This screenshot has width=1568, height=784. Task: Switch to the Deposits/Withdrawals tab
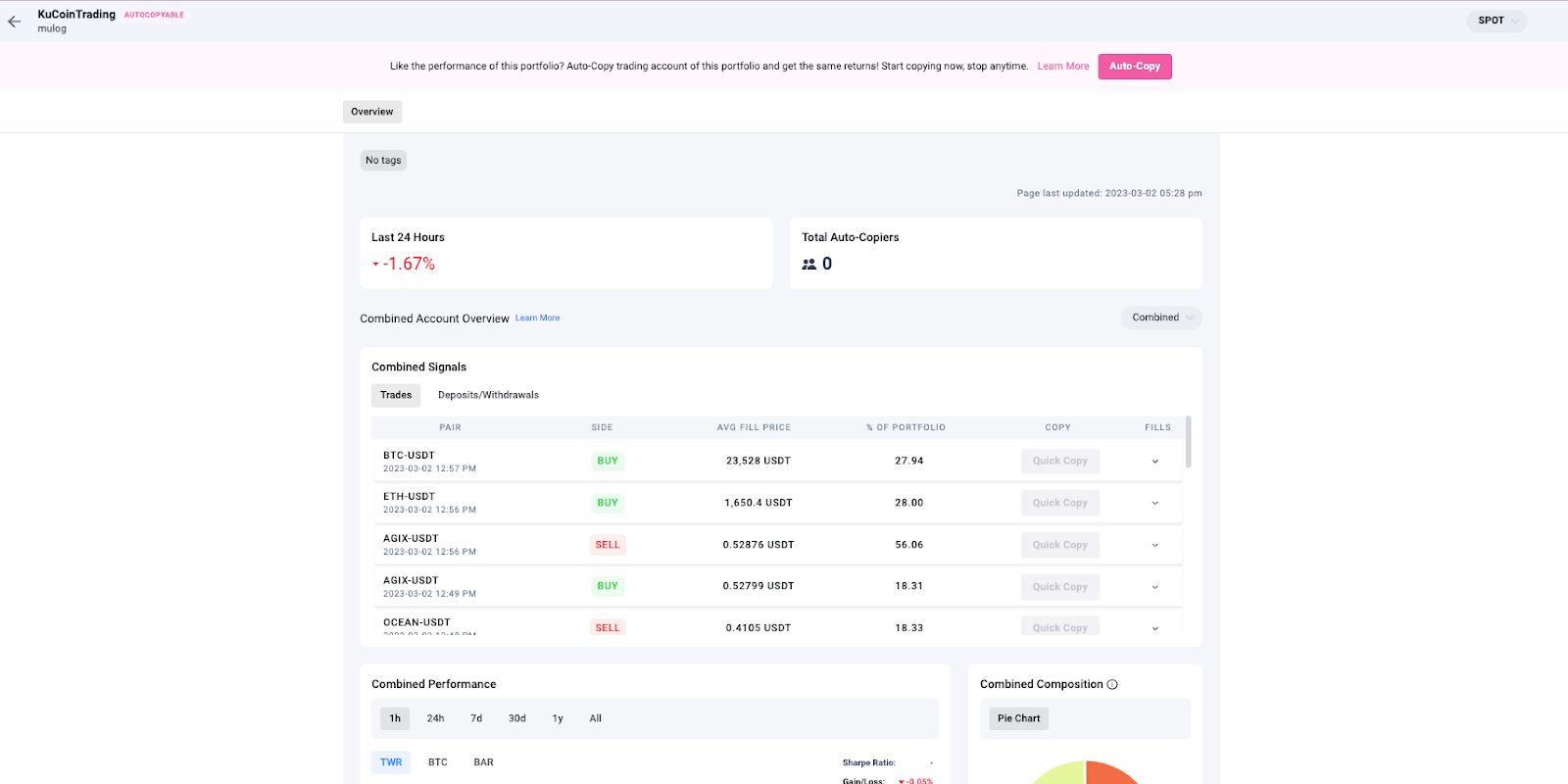[x=488, y=395]
